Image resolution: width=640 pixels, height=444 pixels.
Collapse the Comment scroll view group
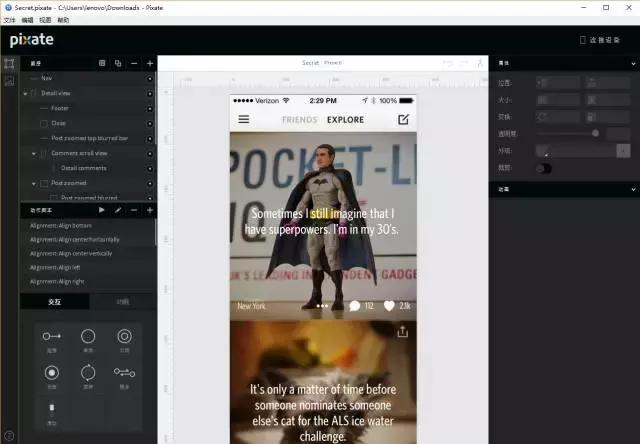[x=33, y=153]
